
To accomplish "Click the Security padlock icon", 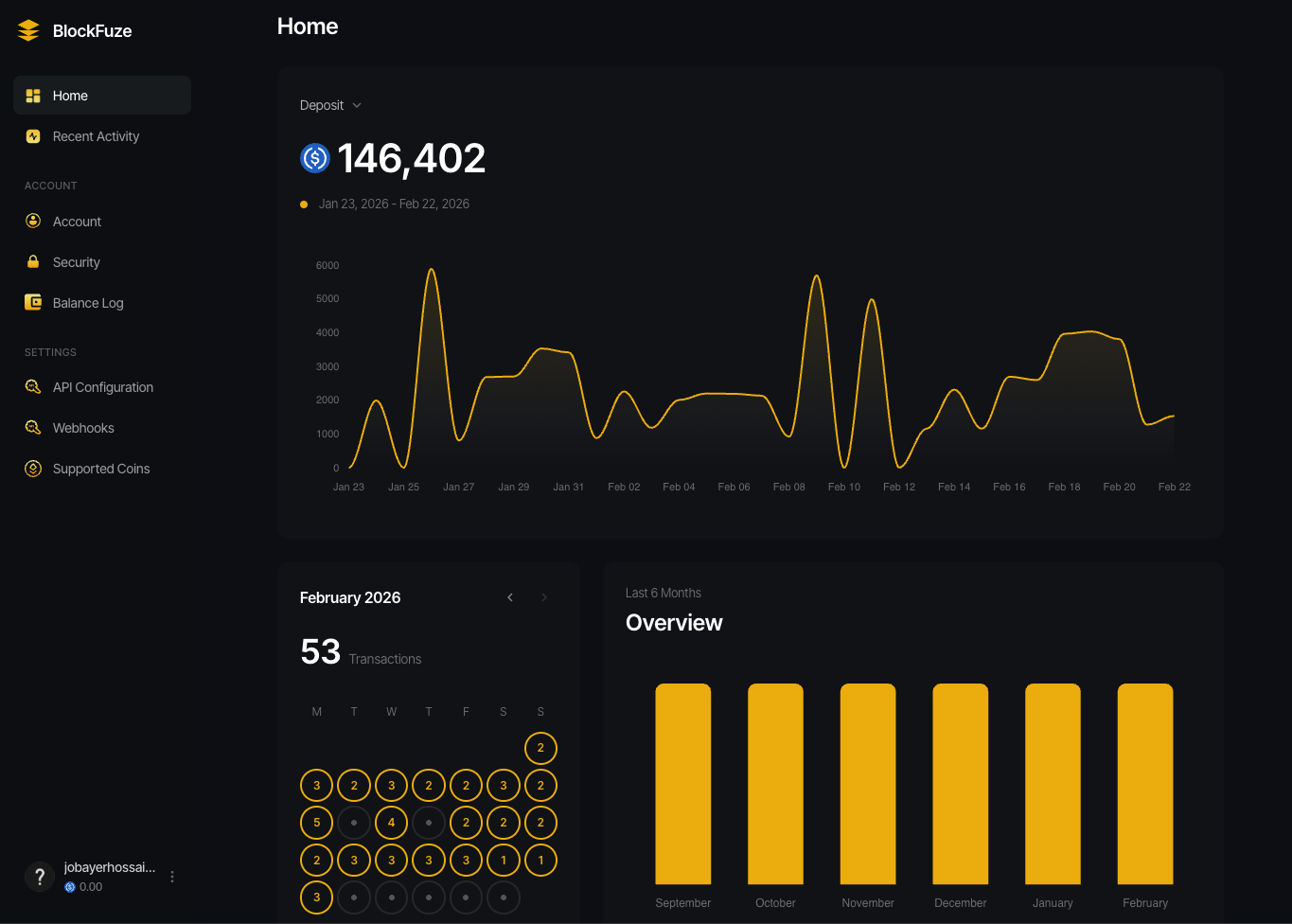I will coord(33,262).
